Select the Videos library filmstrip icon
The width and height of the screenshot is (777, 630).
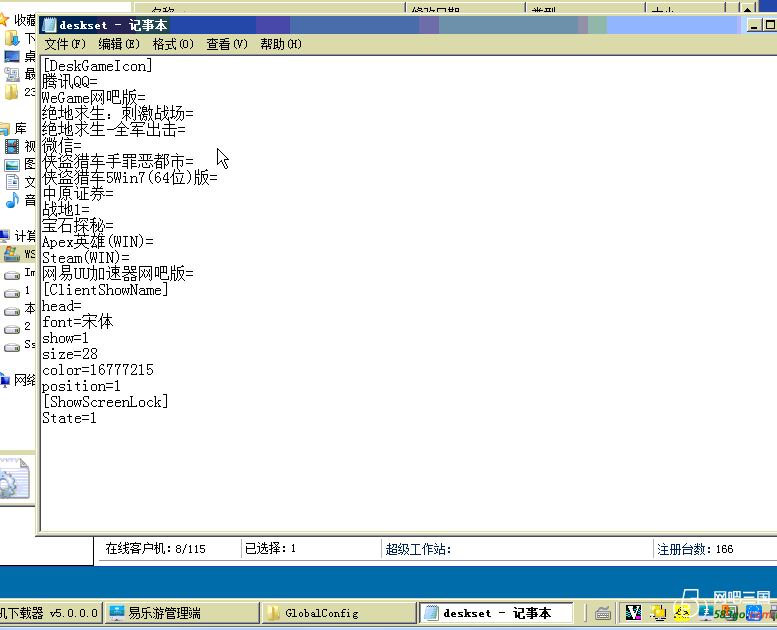12,146
